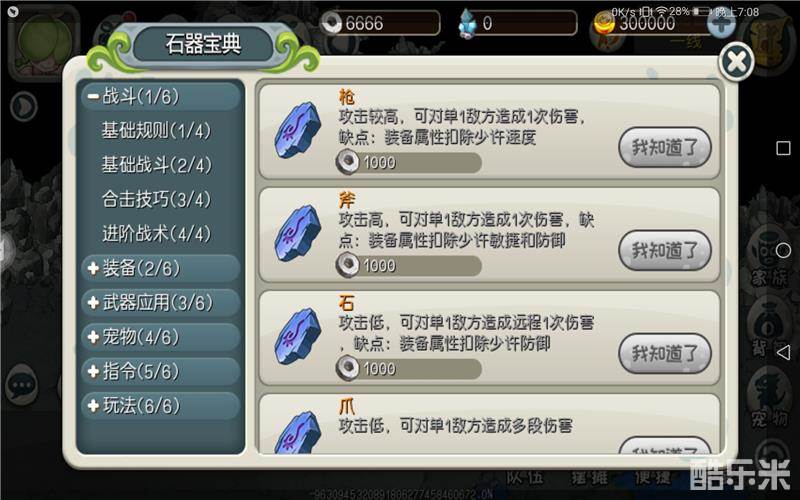Expand the 宠物(4/6) category
The width and height of the screenshot is (800, 500).
pos(160,337)
